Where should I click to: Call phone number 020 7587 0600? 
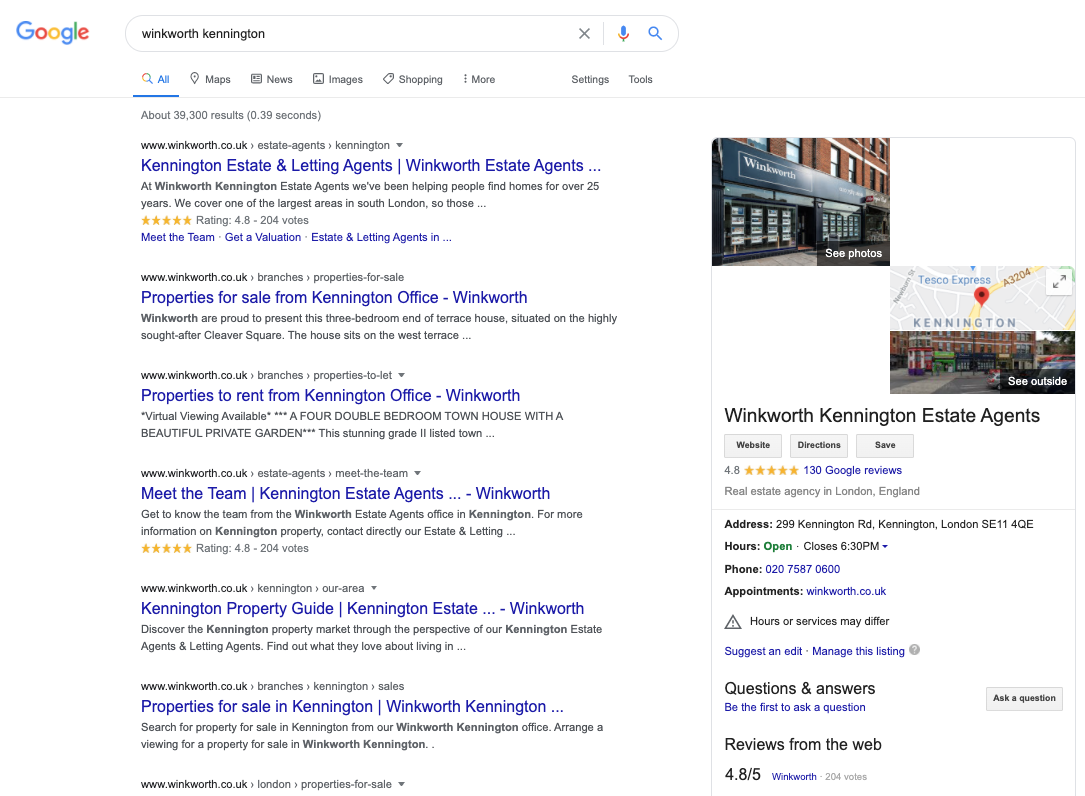[x=803, y=569]
